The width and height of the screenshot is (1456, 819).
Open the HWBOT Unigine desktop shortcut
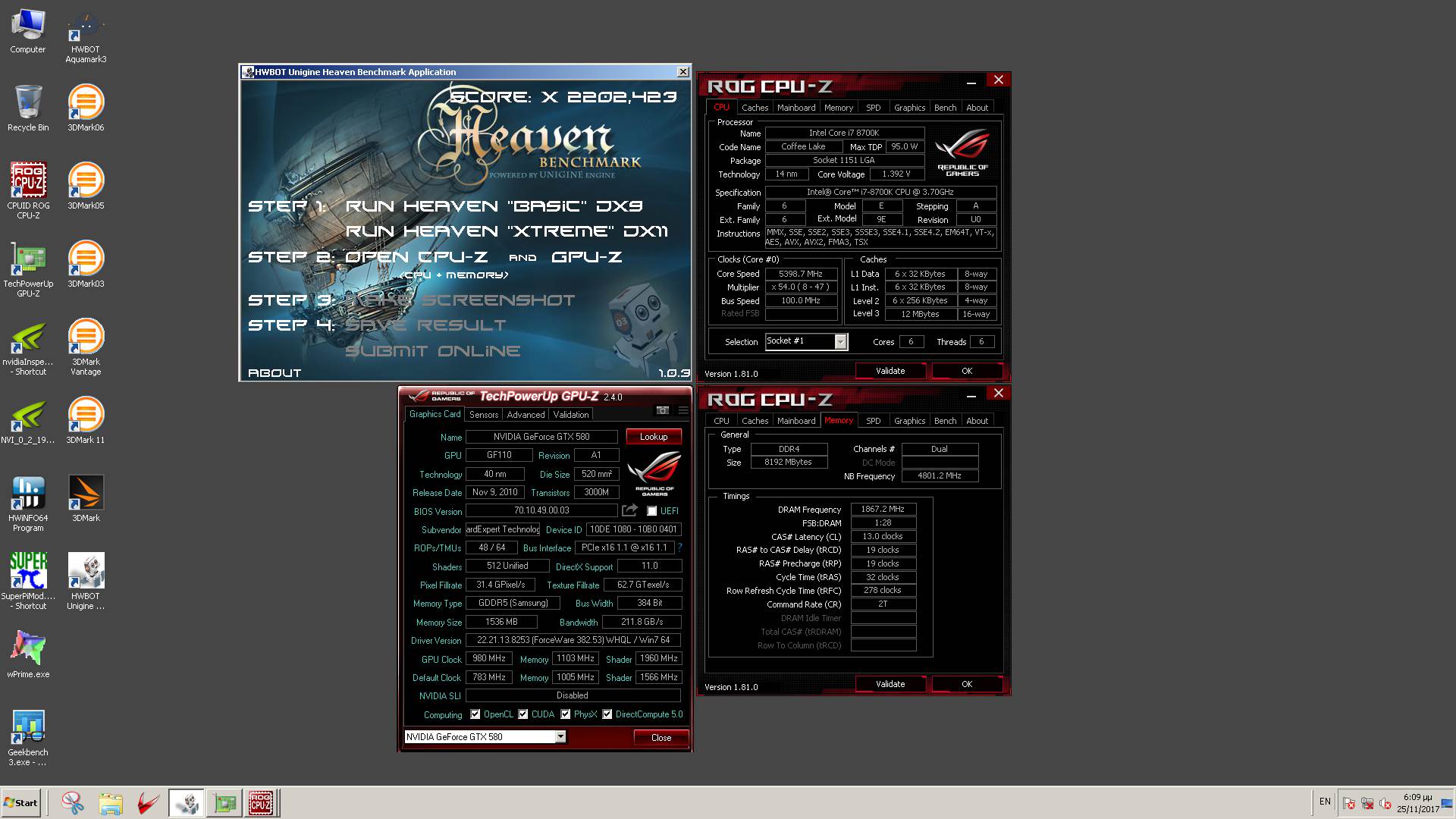pos(86,581)
